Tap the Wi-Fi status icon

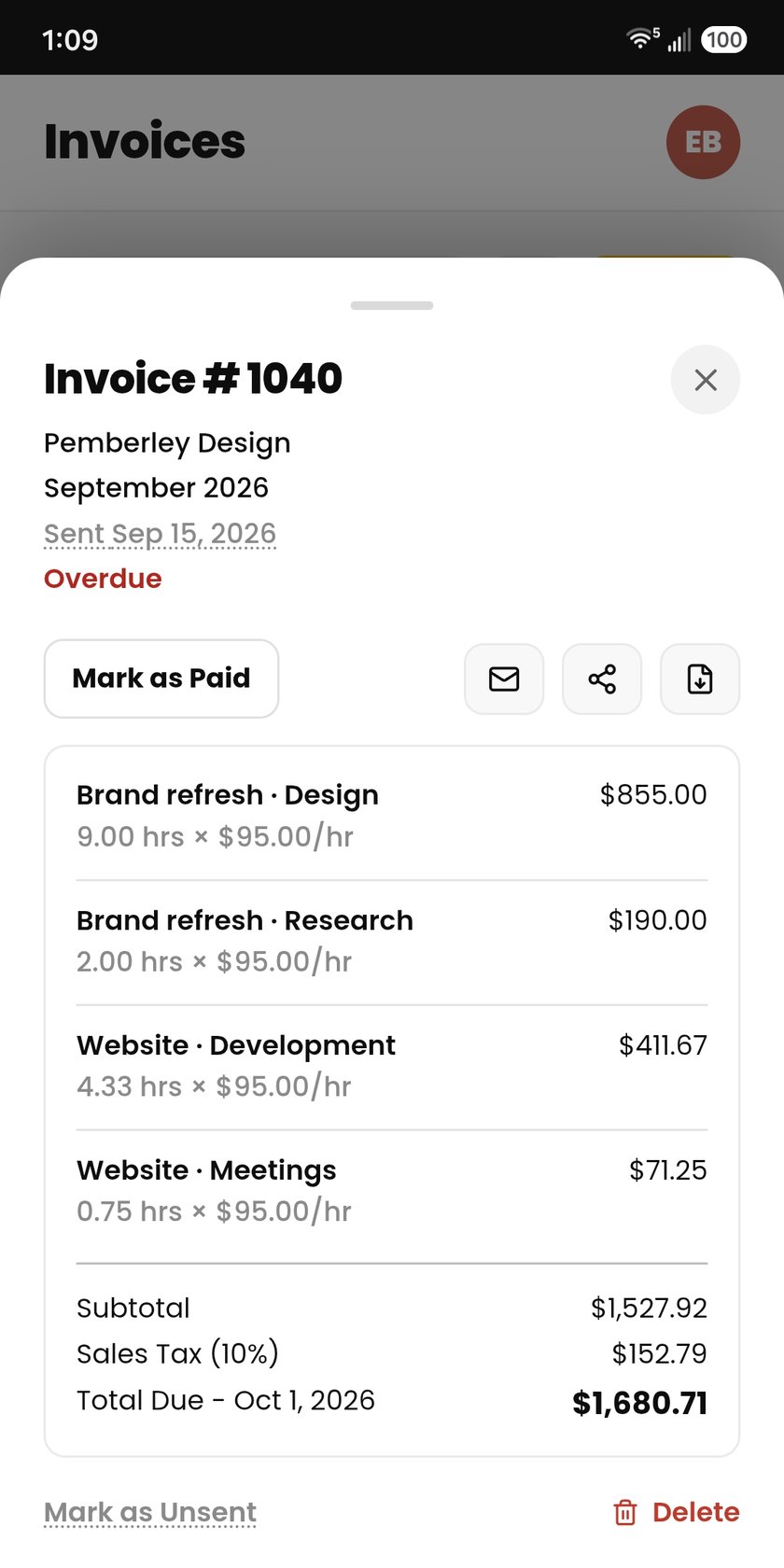pyautogui.click(x=641, y=38)
